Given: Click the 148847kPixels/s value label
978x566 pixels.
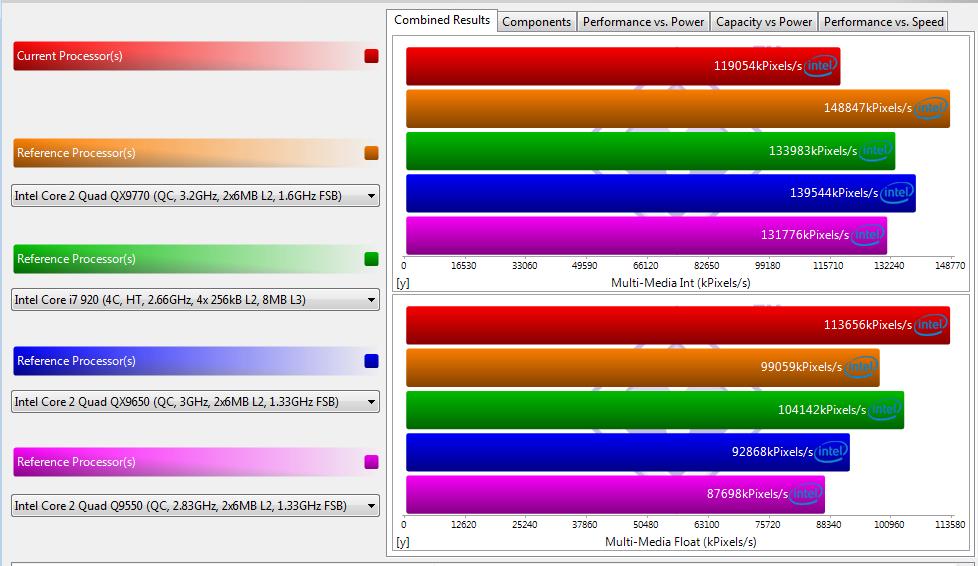Looking at the screenshot, I should pyautogui.click(x=868, y=108).
